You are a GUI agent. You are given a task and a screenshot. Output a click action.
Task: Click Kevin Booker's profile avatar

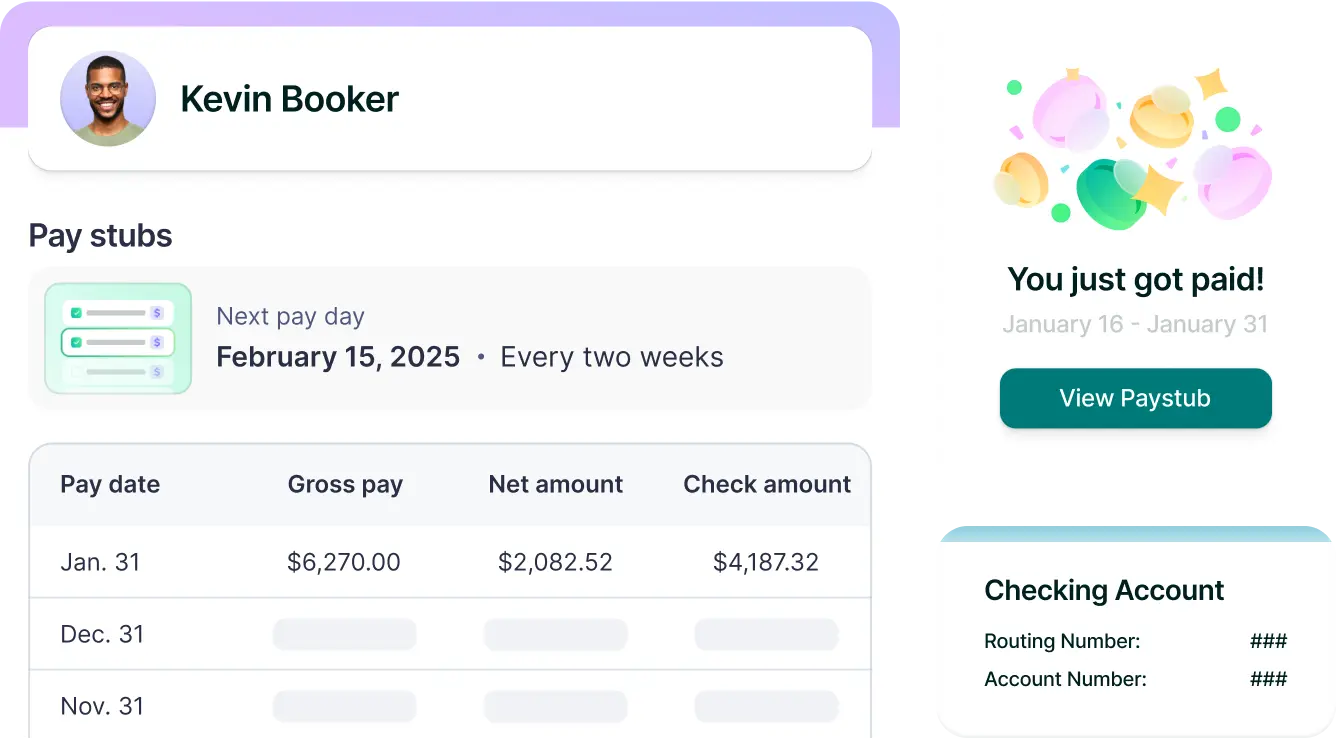(x=108, y=99)
